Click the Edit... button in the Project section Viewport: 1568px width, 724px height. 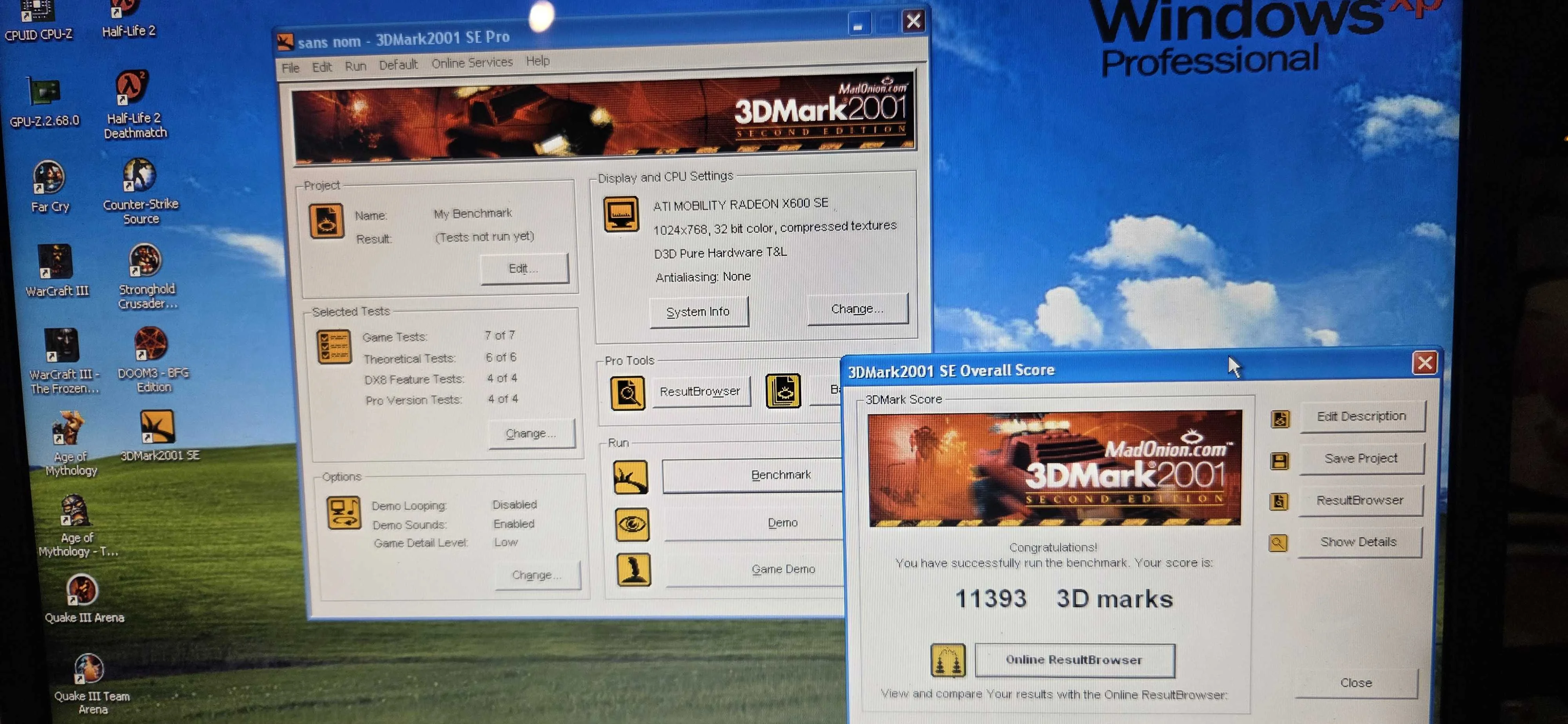(x=524, y=268)
